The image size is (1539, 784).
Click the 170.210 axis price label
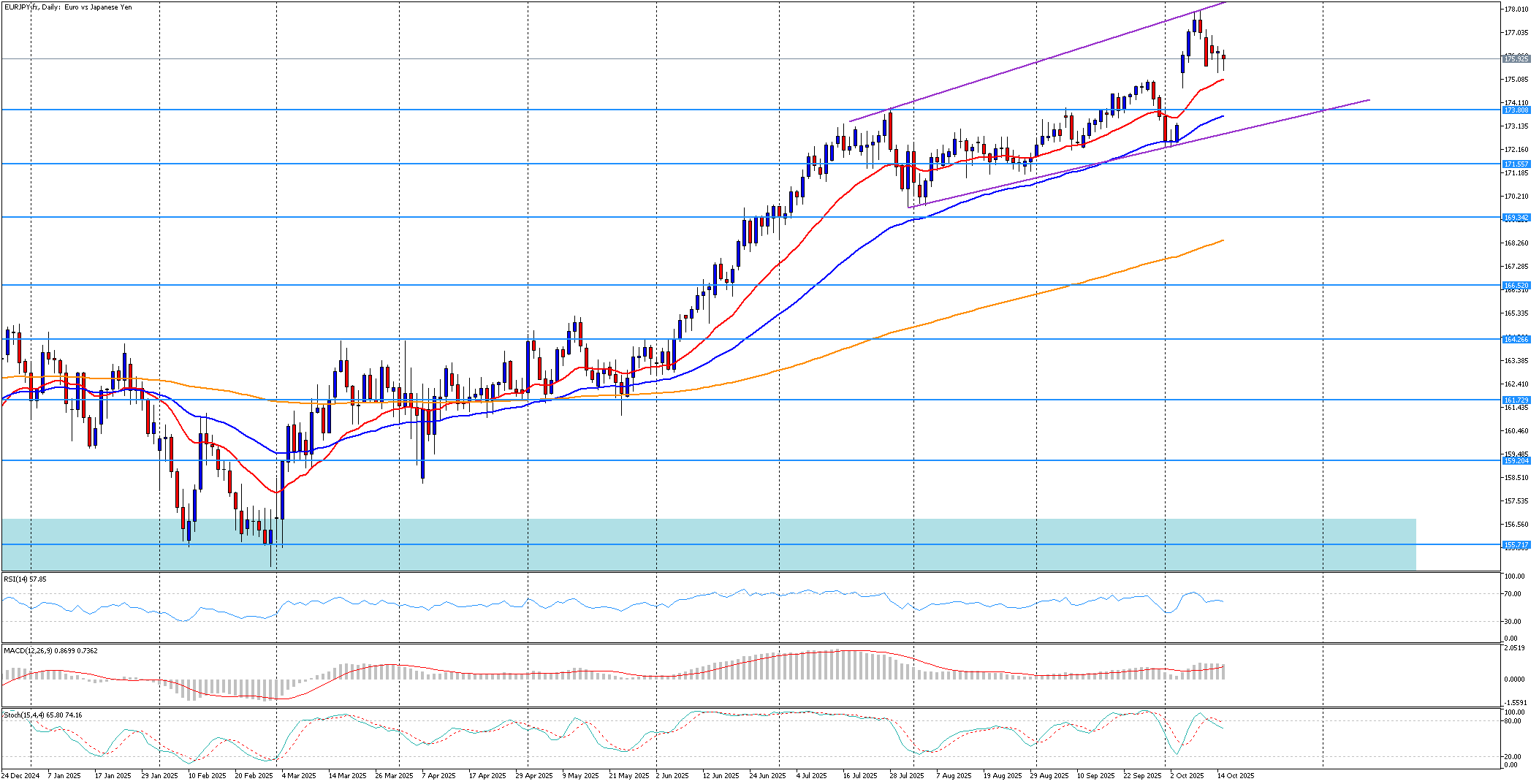pos(1516,197)
